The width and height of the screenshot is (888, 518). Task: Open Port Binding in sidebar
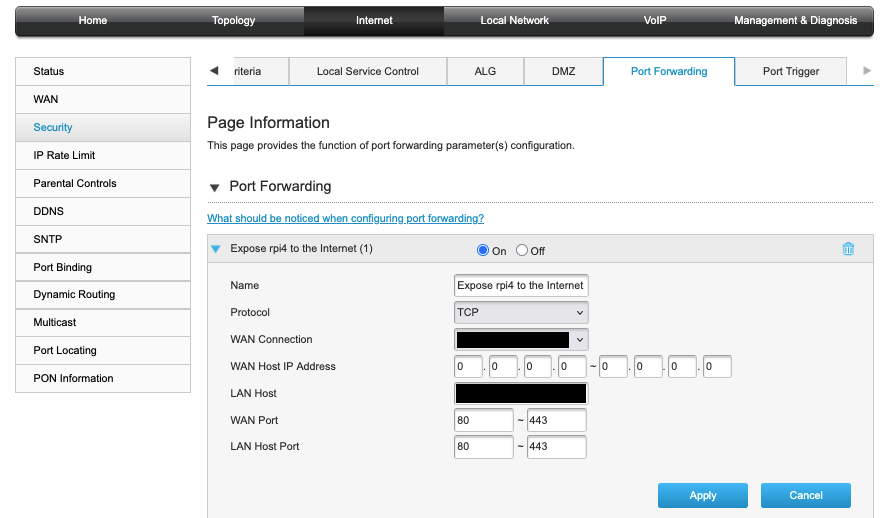pyautogui.click(x=103, y=267)
